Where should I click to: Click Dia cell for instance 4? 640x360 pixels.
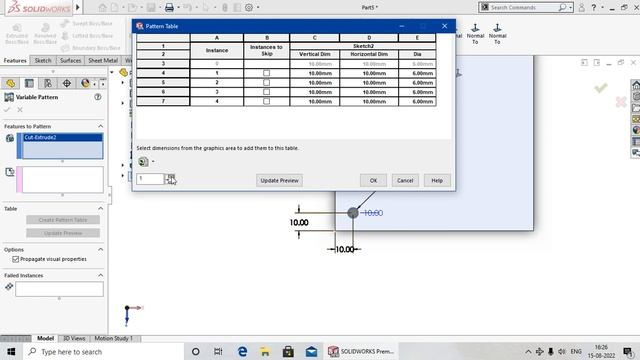(417, 102)
